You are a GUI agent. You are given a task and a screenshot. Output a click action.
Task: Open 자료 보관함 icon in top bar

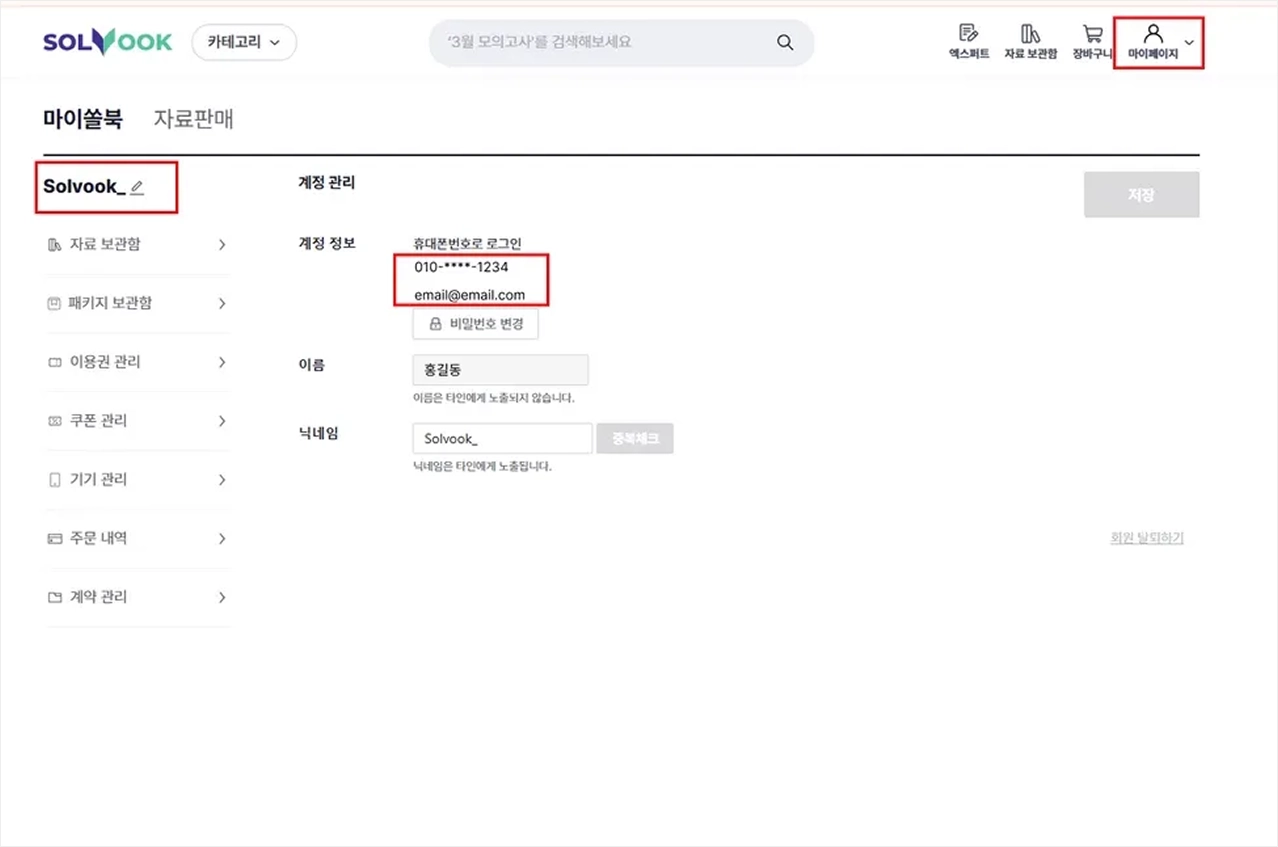[x=1030, y=34]
